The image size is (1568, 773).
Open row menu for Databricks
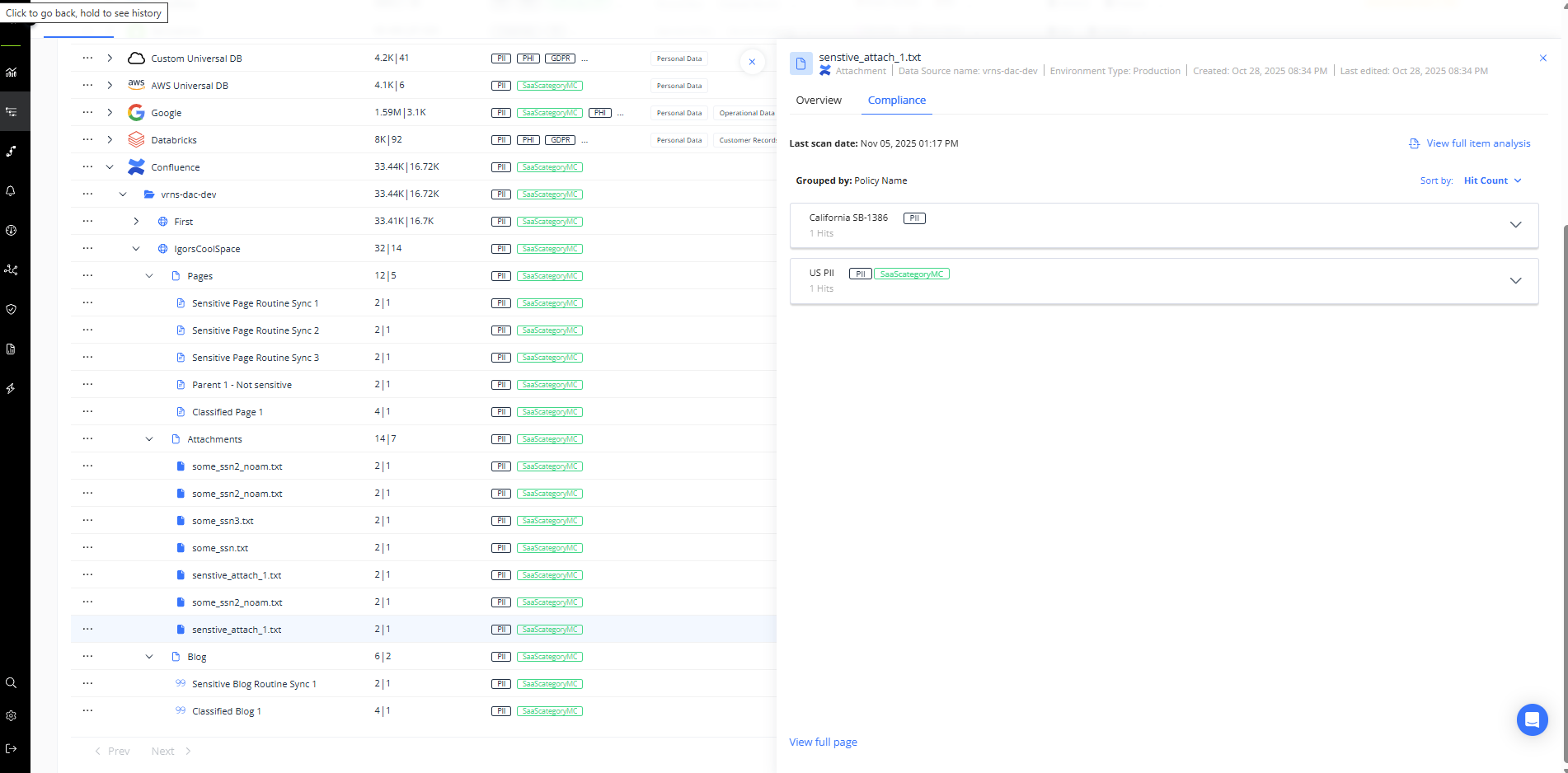pos(87,139)
